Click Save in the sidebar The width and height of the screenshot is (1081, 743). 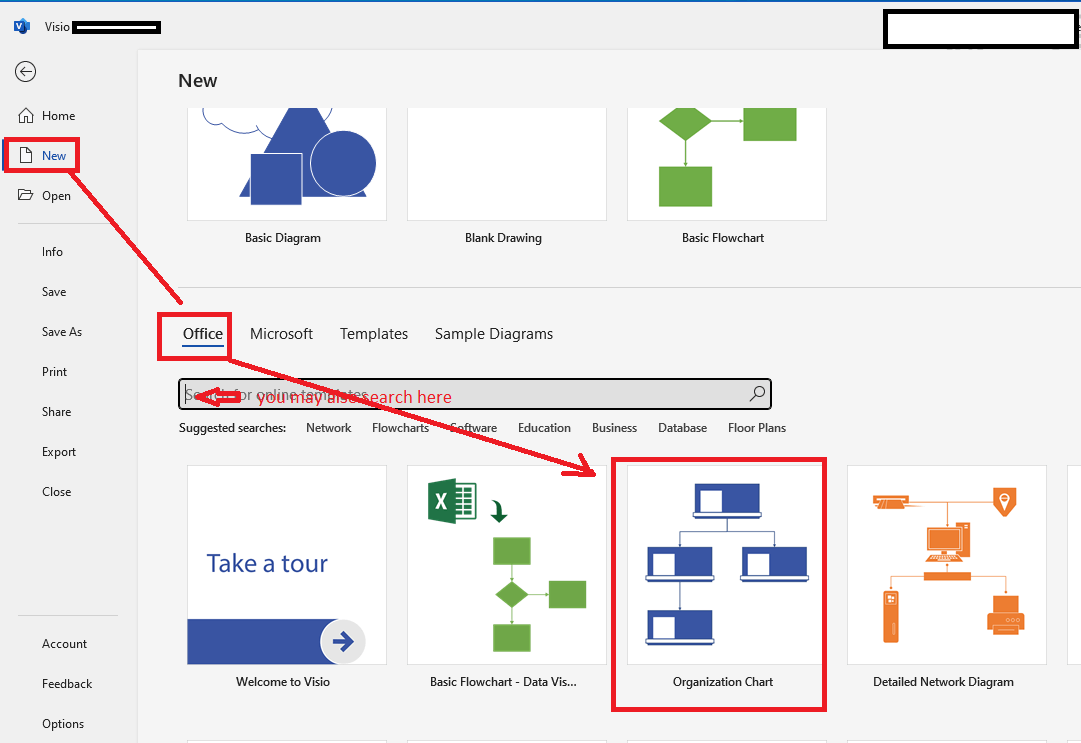[54, 292]
